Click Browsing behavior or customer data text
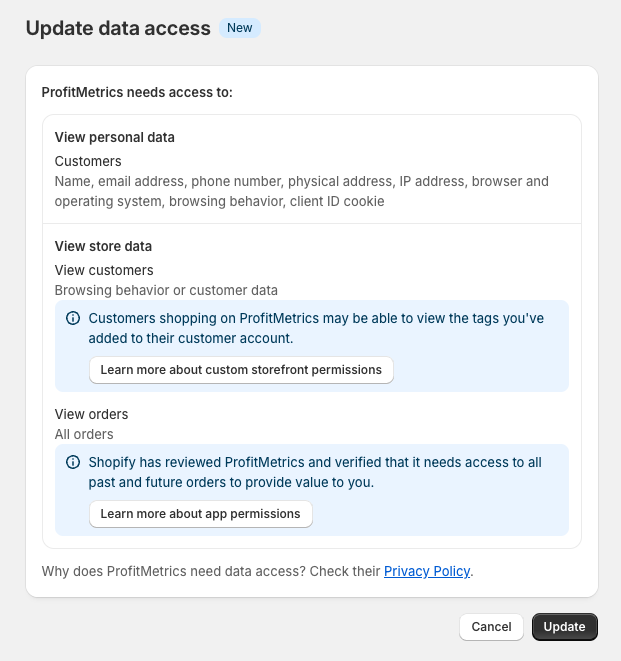Screen dimensions: 621x661 (166, 290)
